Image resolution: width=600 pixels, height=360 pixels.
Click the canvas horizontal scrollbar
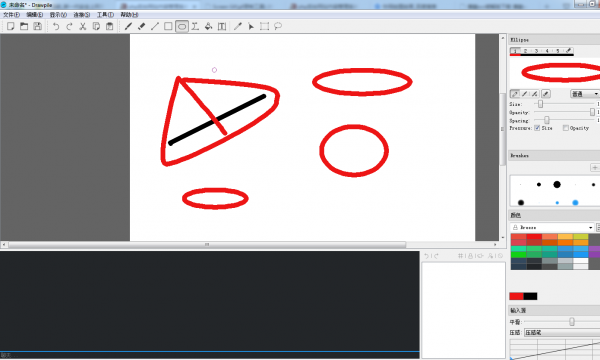pyautogui.click(x=207, y=244)
